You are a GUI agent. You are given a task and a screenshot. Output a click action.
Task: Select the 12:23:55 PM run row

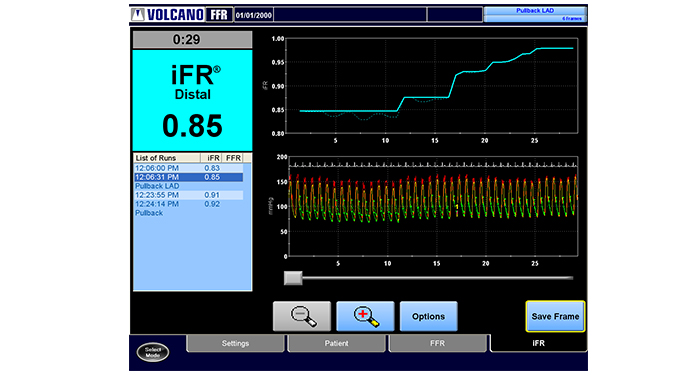coord(189,195)
